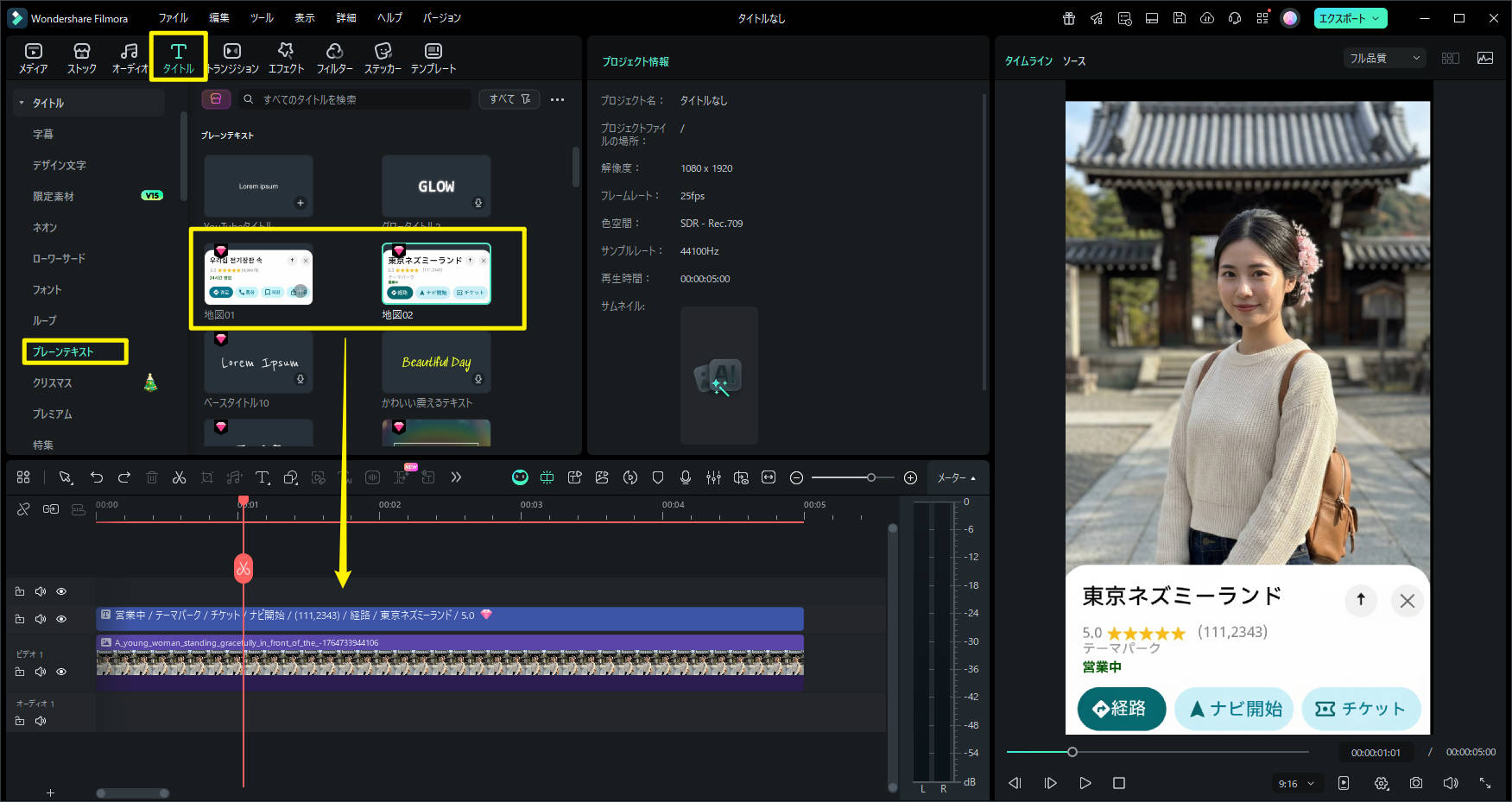The width and height of the screenshot is (1512, 802).
Task: Select the scissors split tool in the timeline toolbar
Action: (x=180, y=477)
